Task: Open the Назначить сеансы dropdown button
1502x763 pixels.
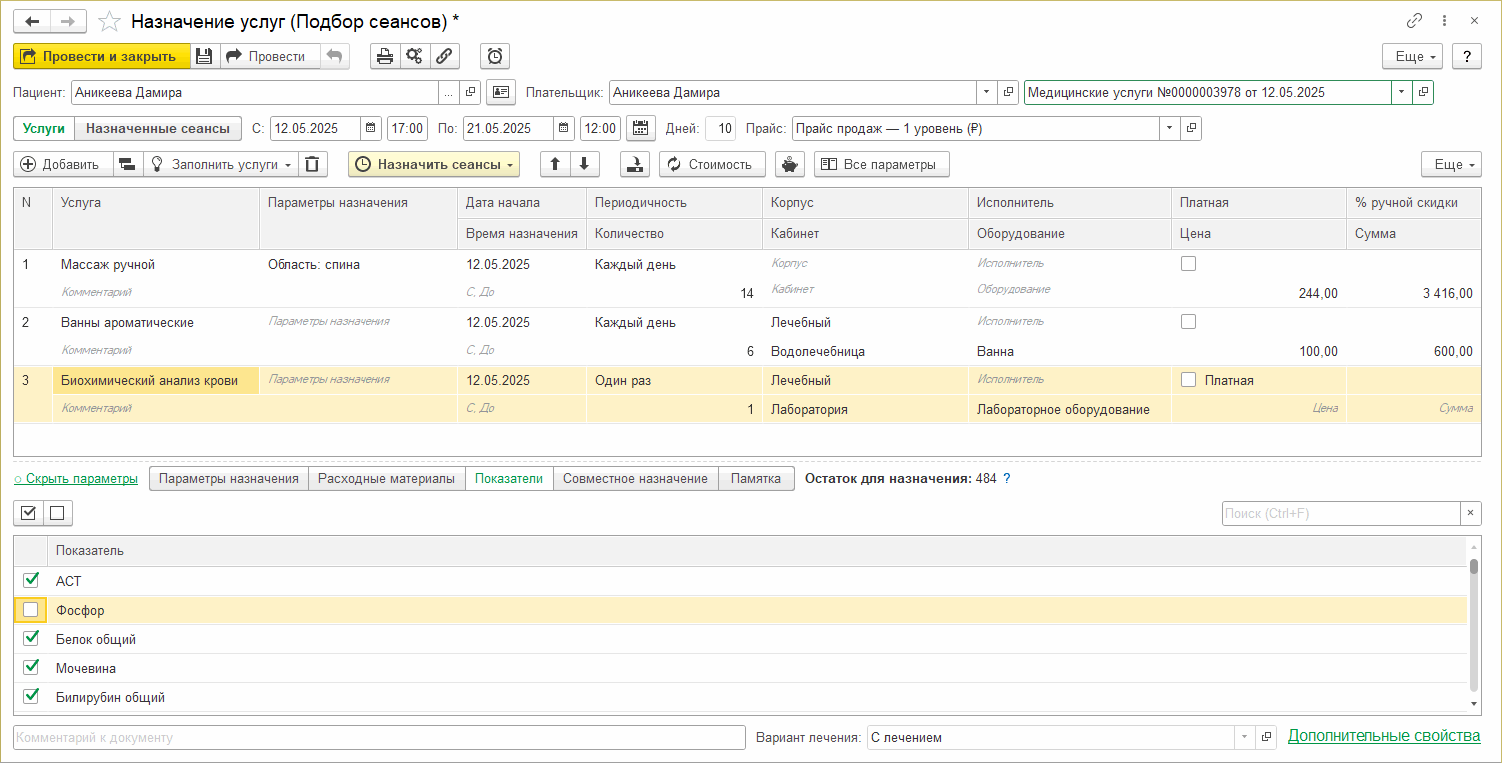Action: 434,164
